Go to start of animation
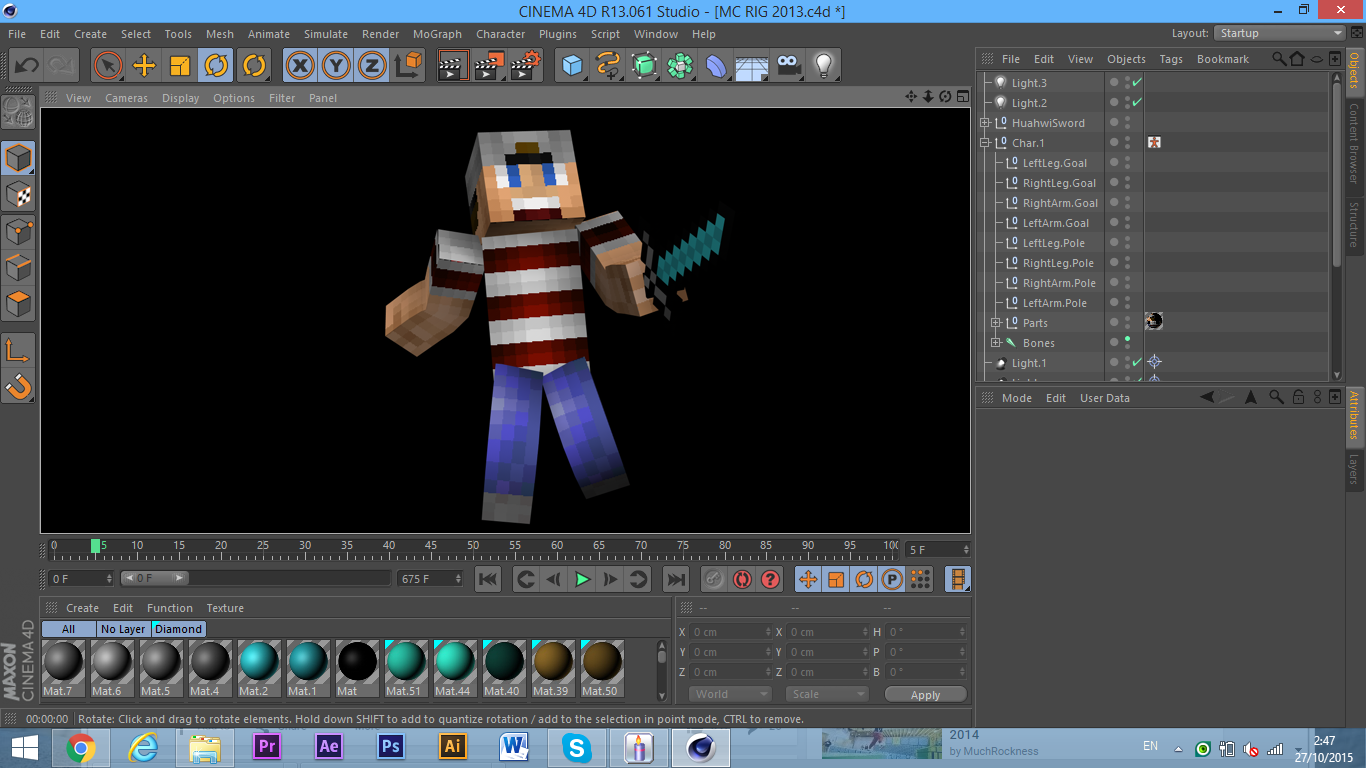Image resolution: width=1366 pixels, height=768 pixels. click(x=488, y=579)
